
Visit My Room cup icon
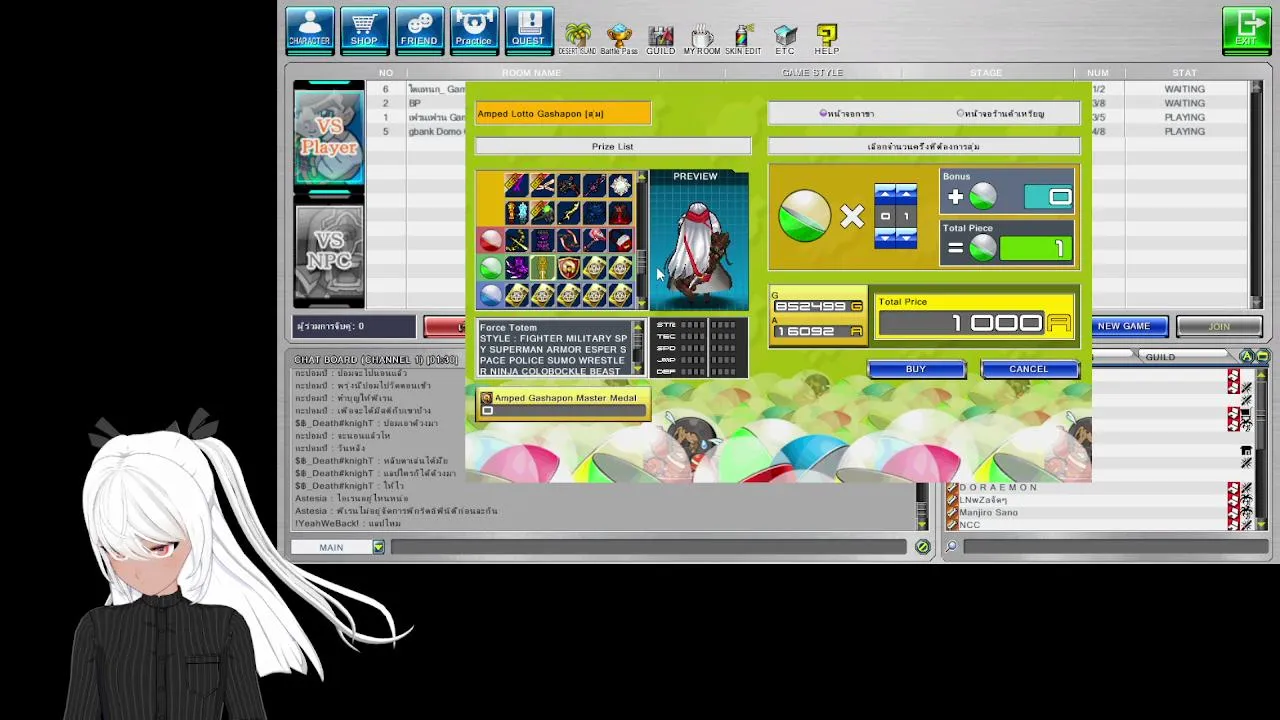coord(702,38)
